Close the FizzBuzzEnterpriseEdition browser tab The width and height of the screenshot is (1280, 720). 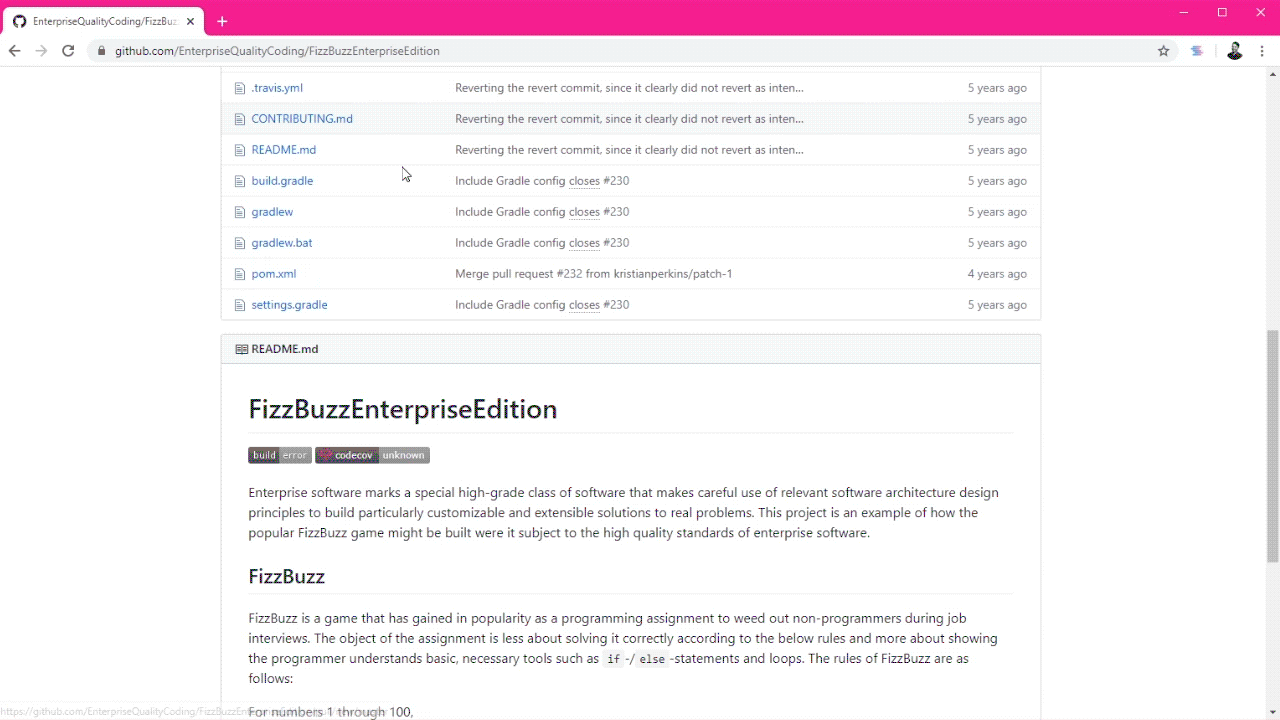click(190, 21)
